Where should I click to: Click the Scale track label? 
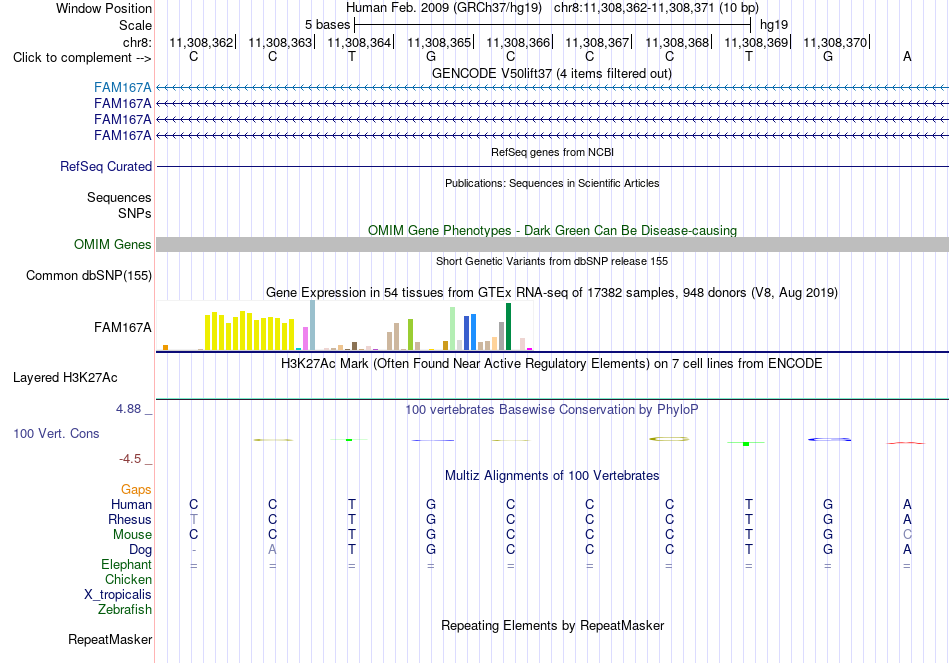click(x=135, y=25)
